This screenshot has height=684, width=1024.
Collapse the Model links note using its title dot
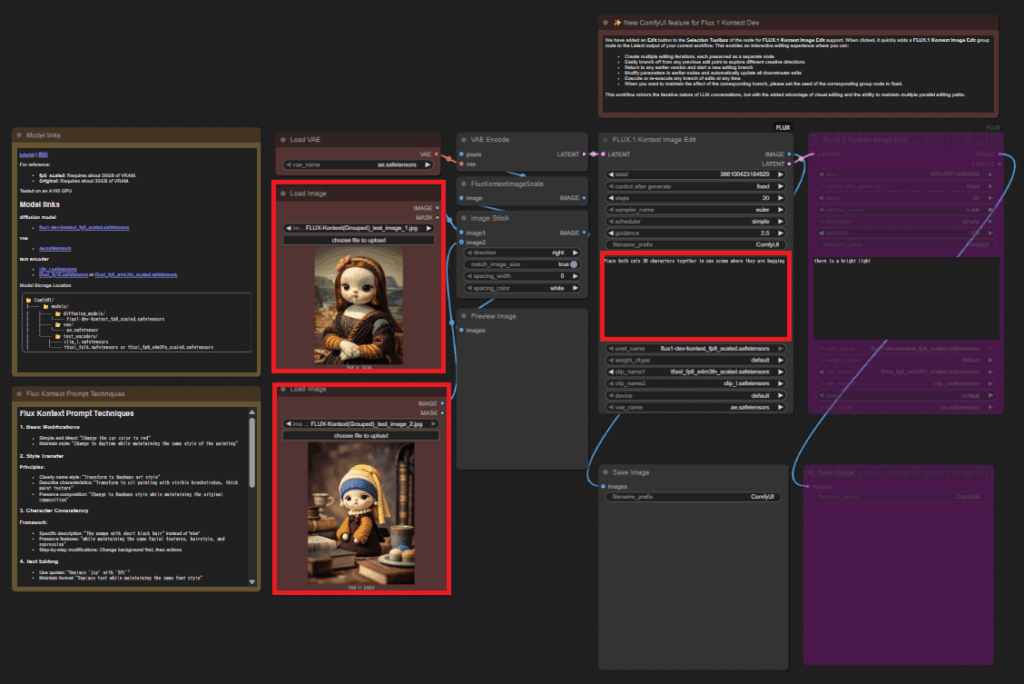pyautogui.click(x=19, y=135)
